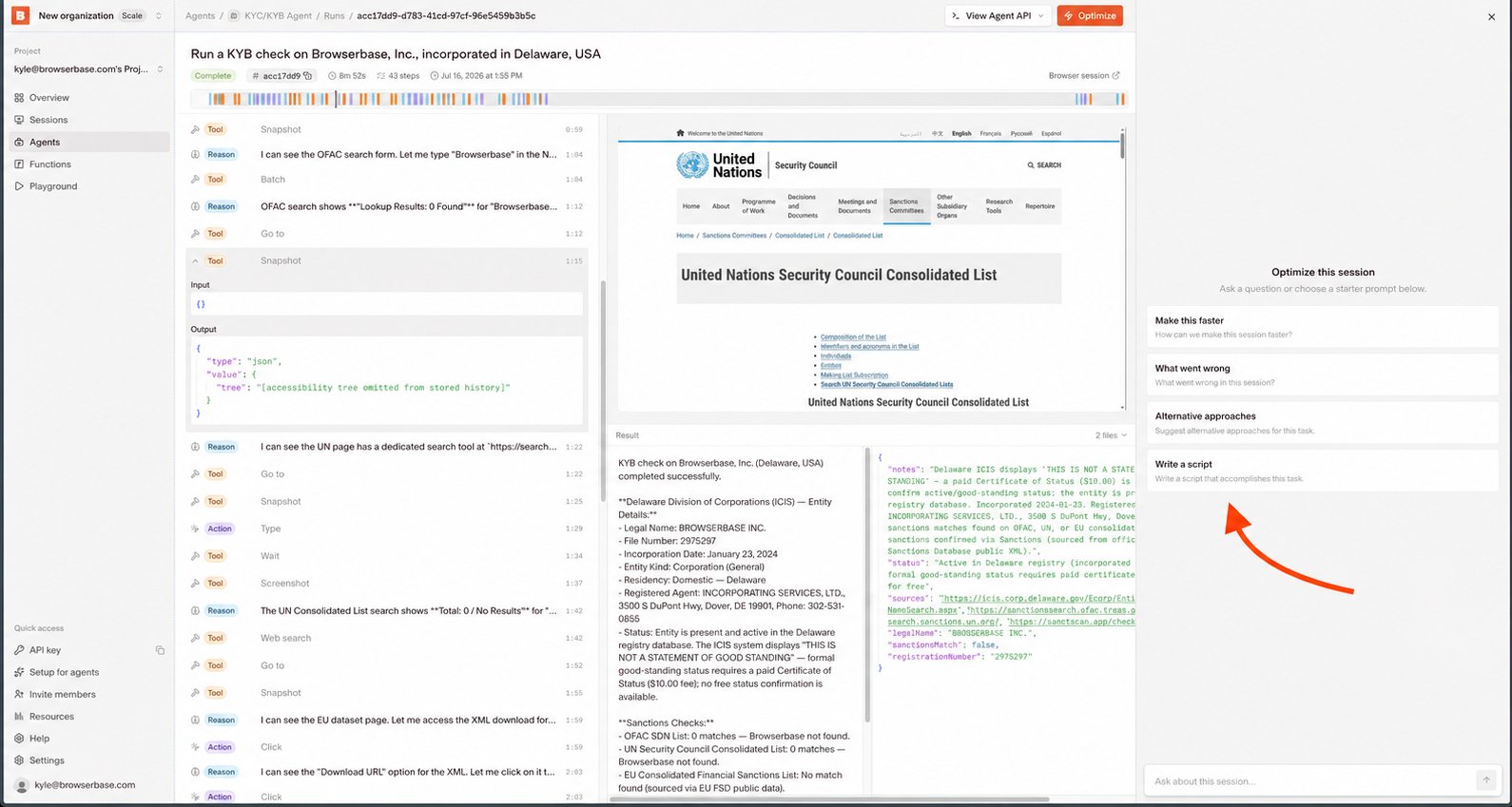Click the Complete status badge

[213, 76]
